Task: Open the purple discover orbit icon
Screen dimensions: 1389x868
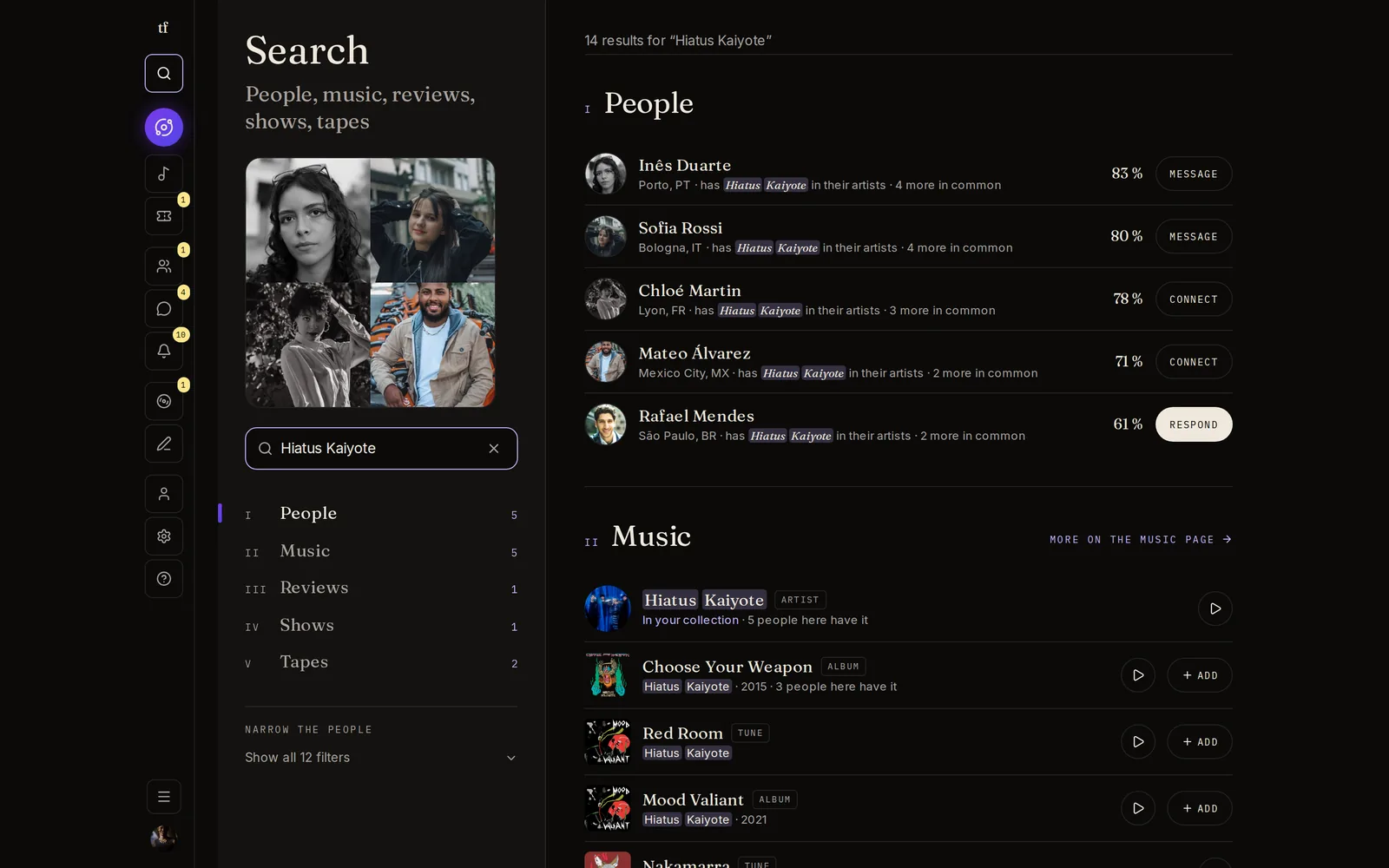Action: 164,128
